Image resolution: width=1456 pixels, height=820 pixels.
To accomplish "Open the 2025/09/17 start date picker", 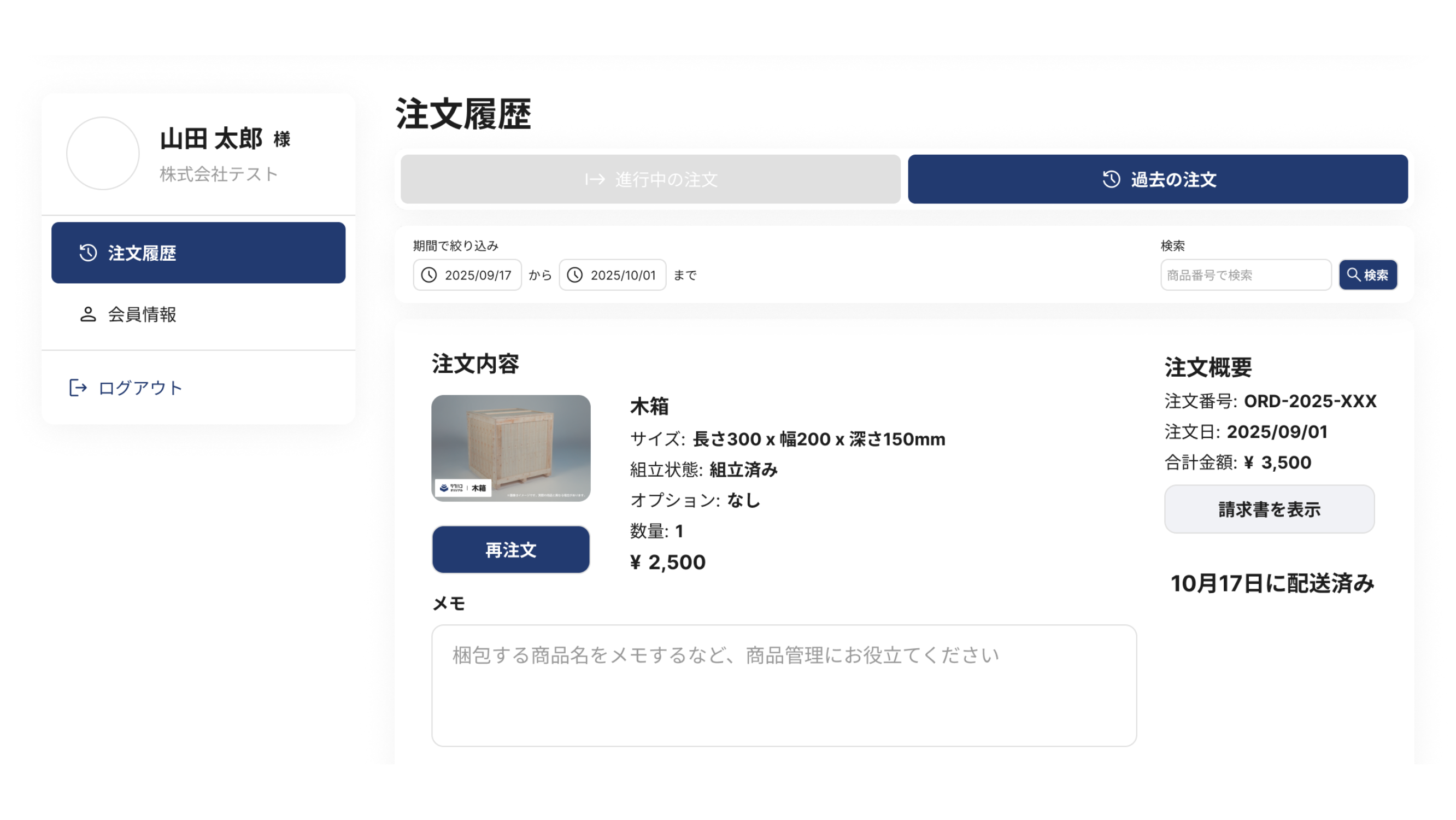I will (478, 276).
